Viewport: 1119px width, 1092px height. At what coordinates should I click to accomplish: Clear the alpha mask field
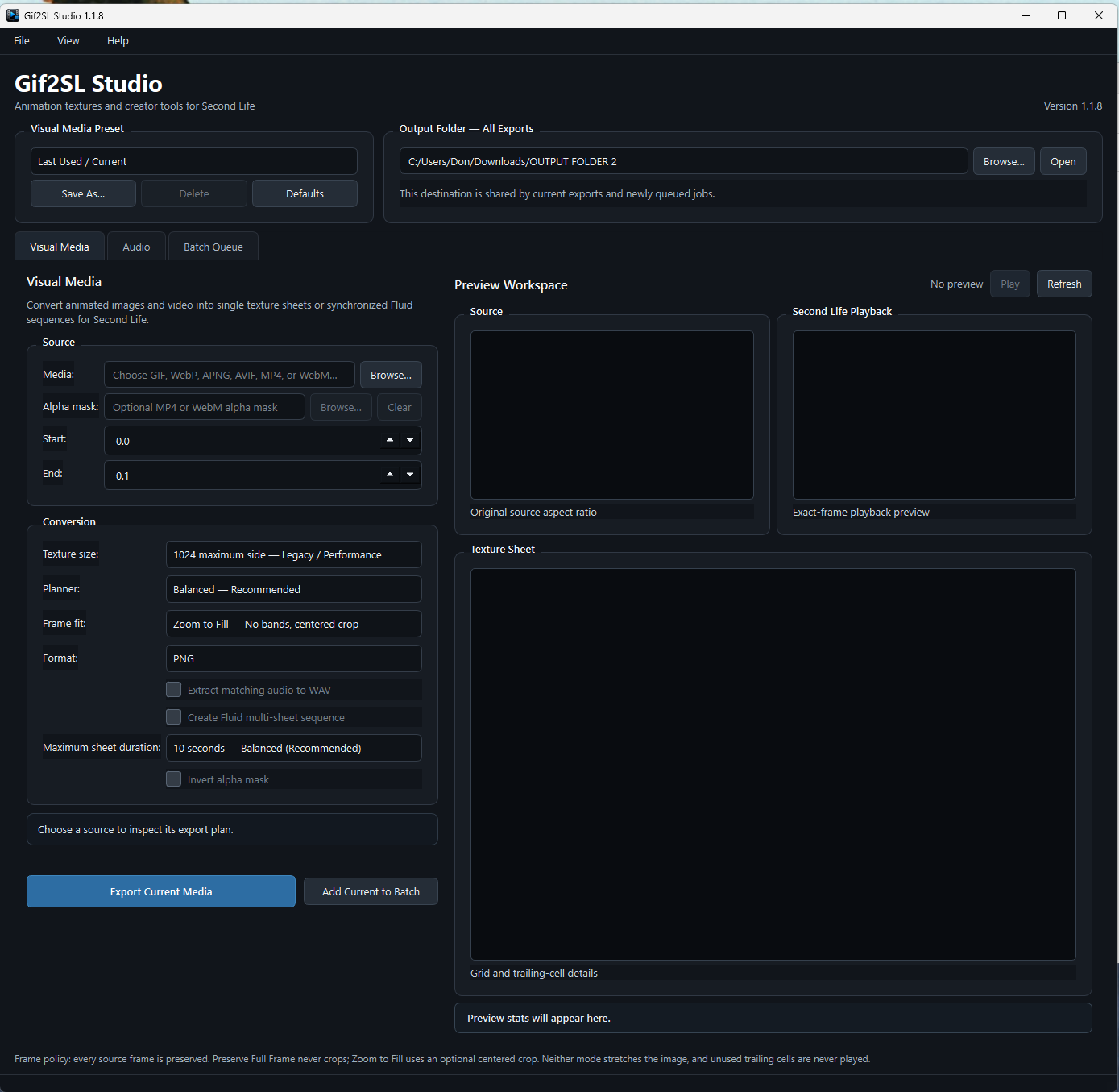400,407
